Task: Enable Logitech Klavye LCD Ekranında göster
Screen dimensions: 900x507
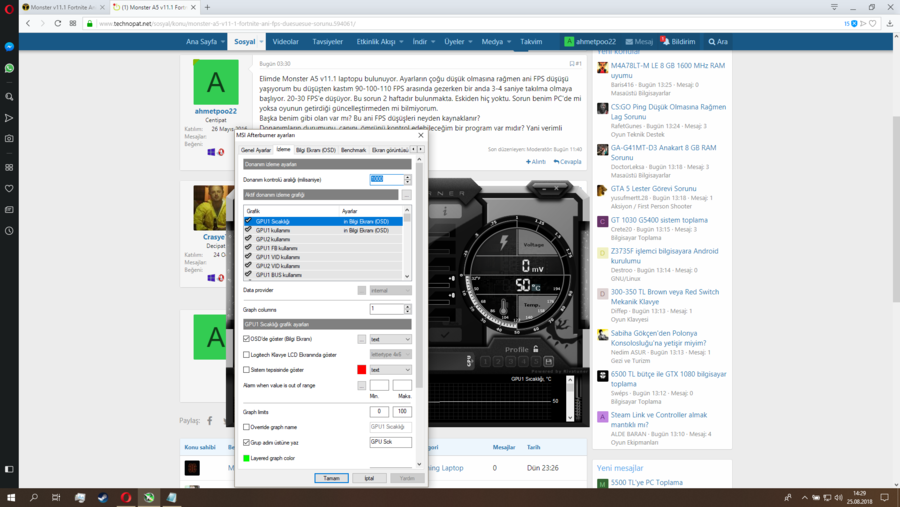Action: click(x=246, y=355)
